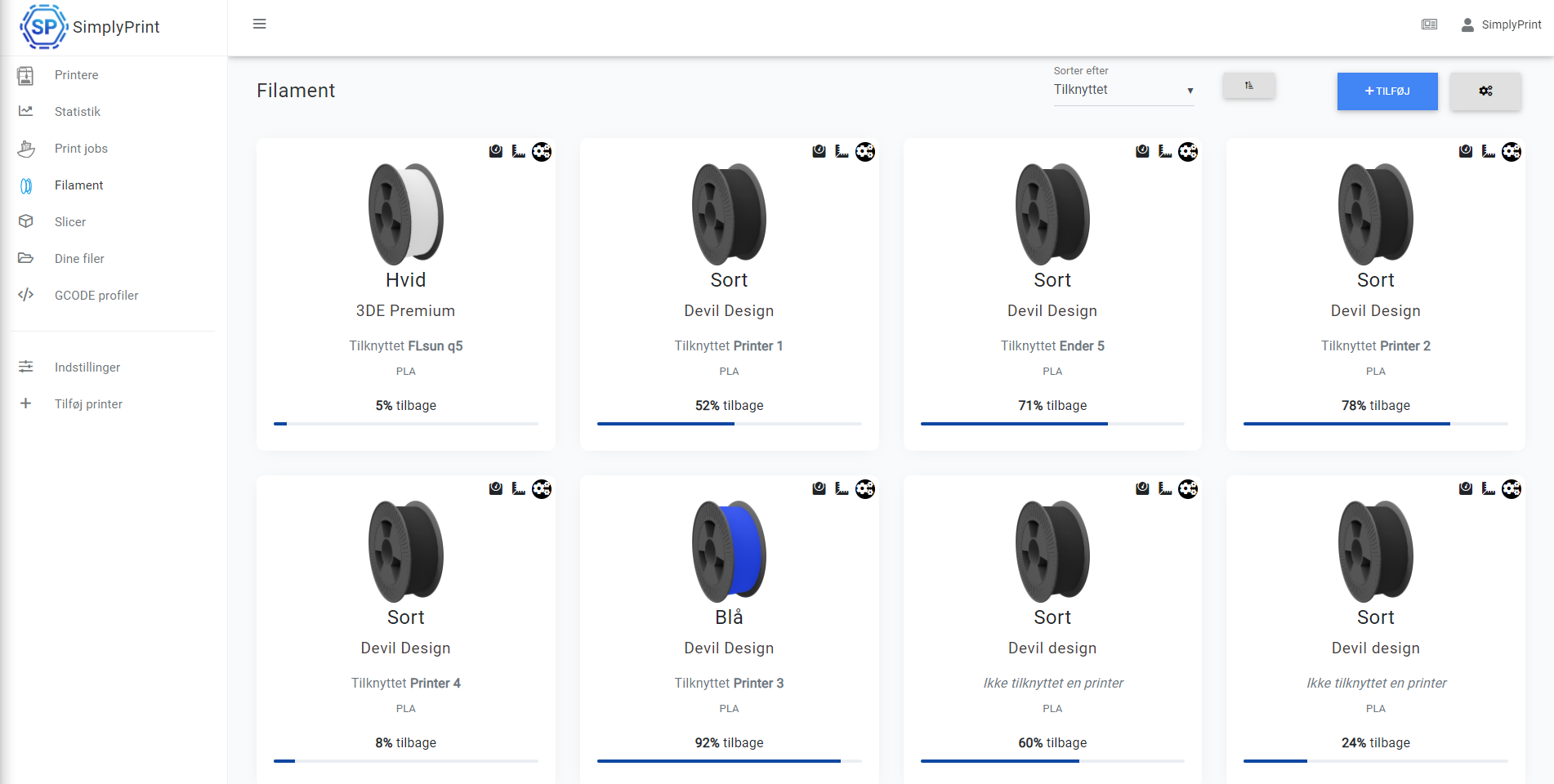The height and width of the screenshot is (784, 1554).
Task: Click the news icon in top bar
Action: point(1429,24)
